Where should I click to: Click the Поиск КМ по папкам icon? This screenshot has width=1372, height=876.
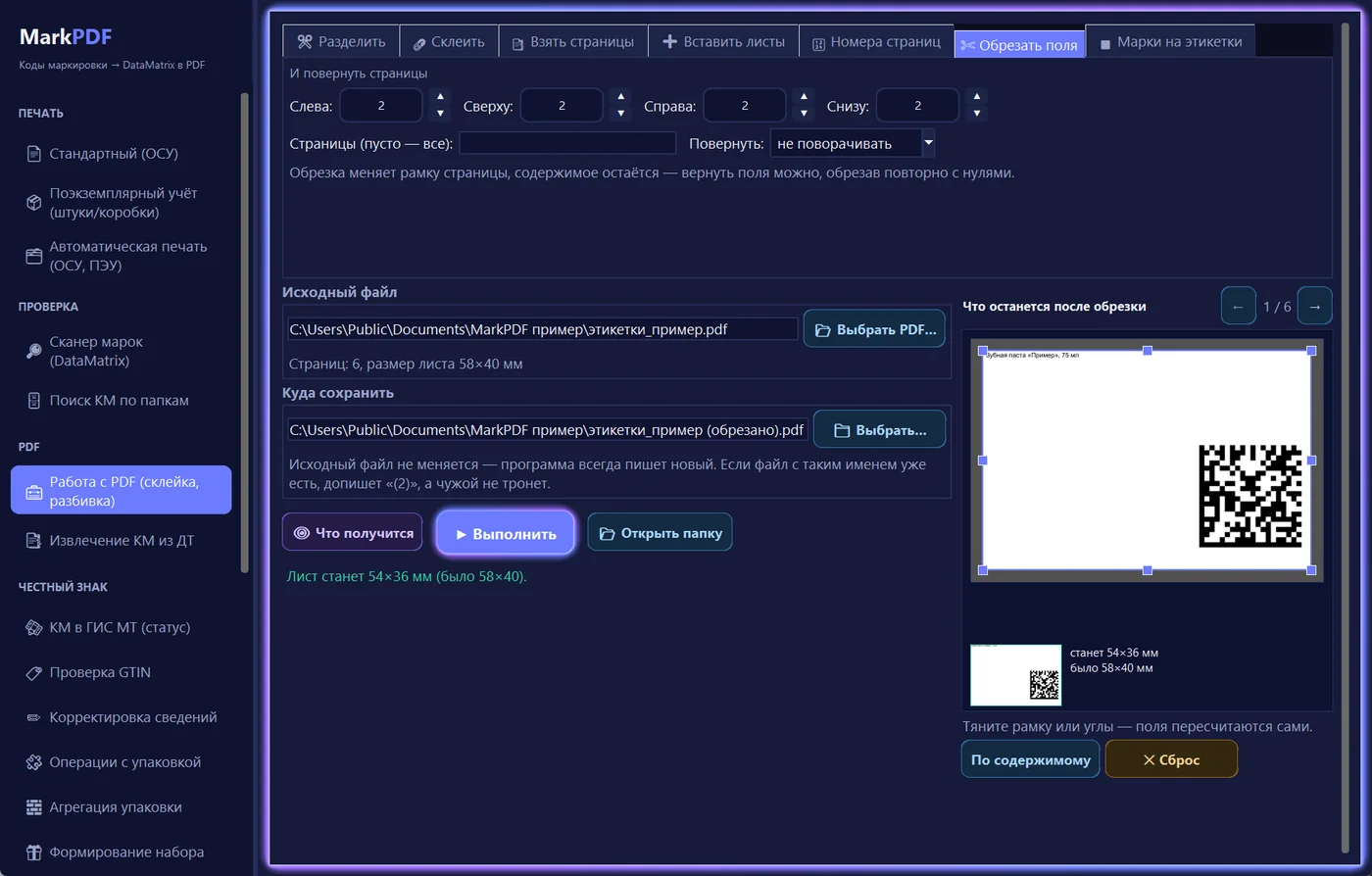(33, 401)
